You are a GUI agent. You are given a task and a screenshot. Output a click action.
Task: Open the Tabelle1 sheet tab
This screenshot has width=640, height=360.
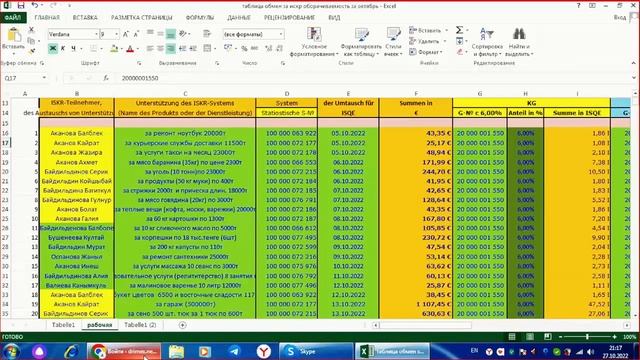click(x=63, y=325)
